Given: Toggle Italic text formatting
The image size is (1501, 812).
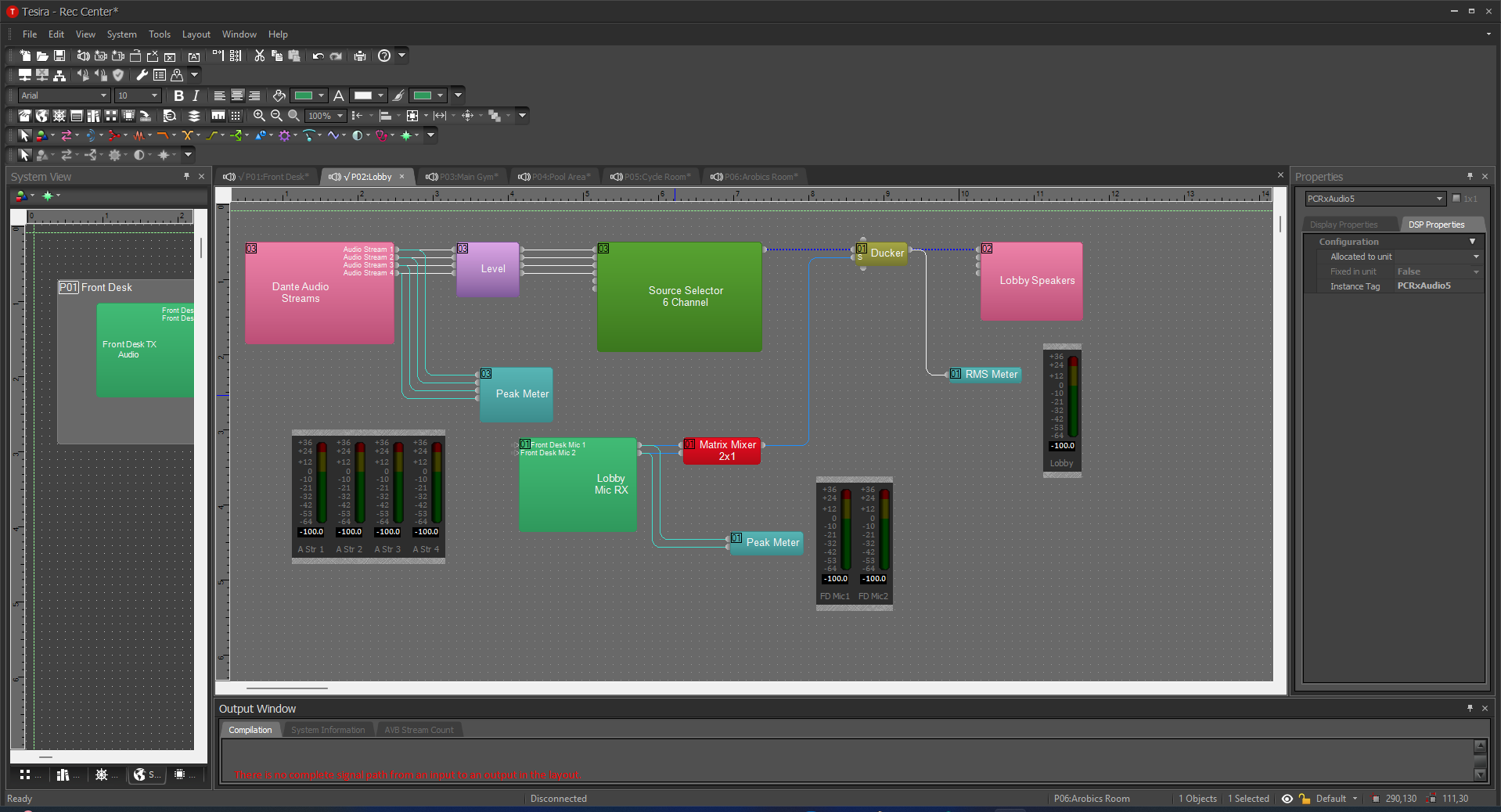Looking at the screenshot, I should click(196, 95).
